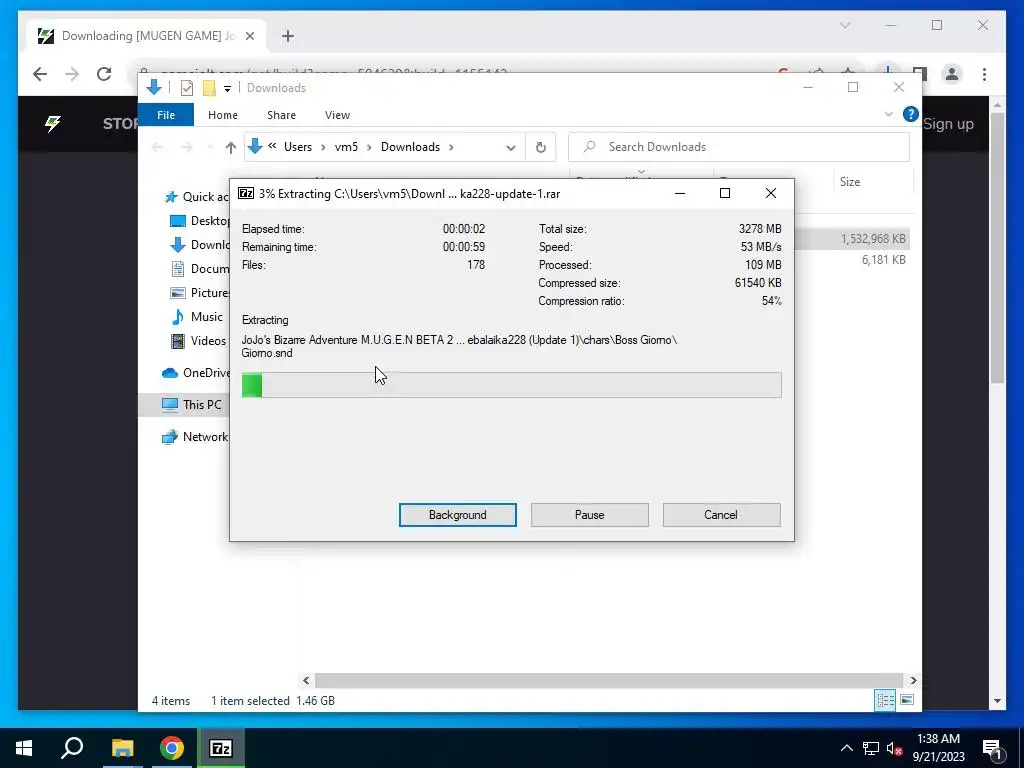Click scrollbar right arrow in Explorer
Screen dimensions: 1024x768
point(913,680)
